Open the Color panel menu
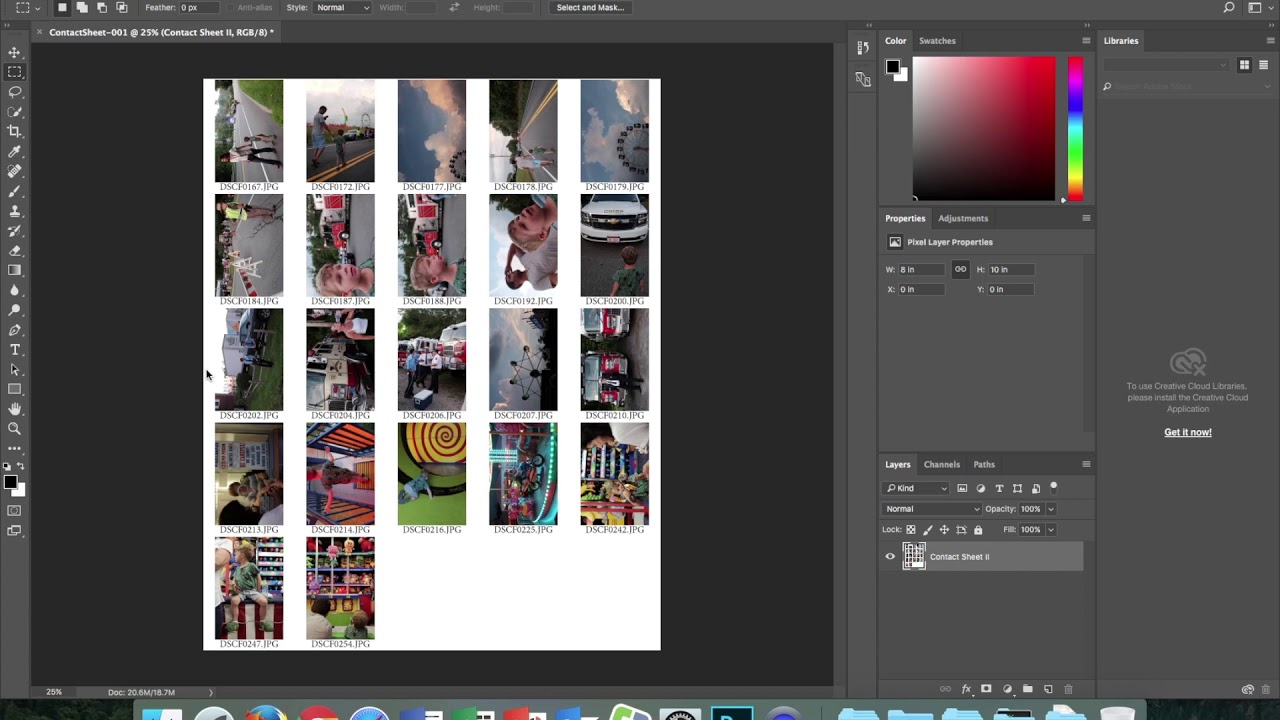Screen dimensions: 1280x720 coord(1086,41)
